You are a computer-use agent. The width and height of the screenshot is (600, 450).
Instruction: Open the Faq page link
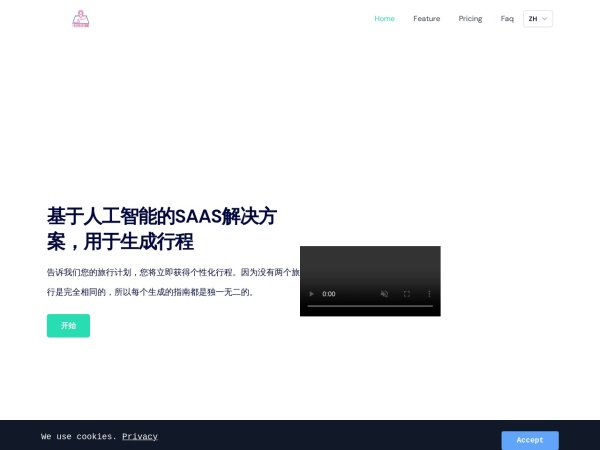pos(507,18)
